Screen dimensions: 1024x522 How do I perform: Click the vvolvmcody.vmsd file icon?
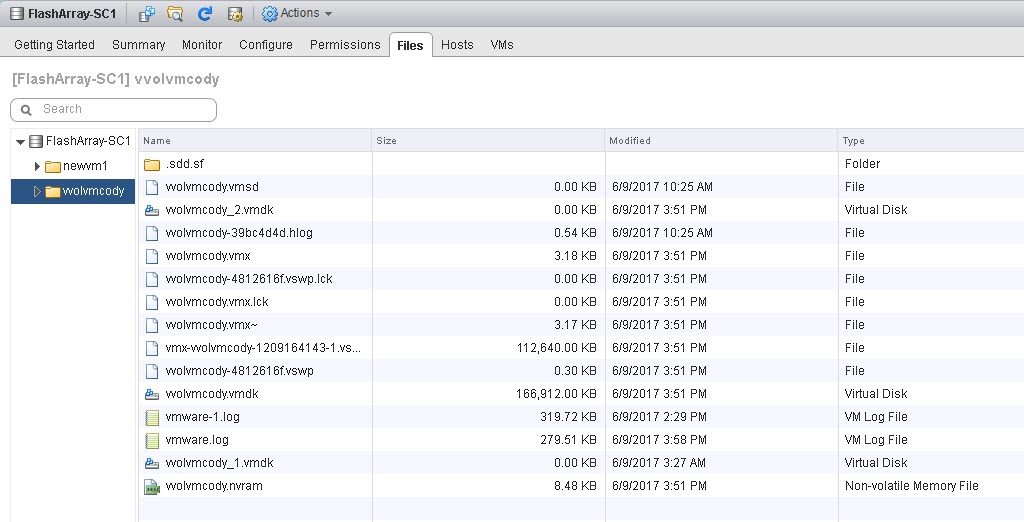click(x=152, y=188)
